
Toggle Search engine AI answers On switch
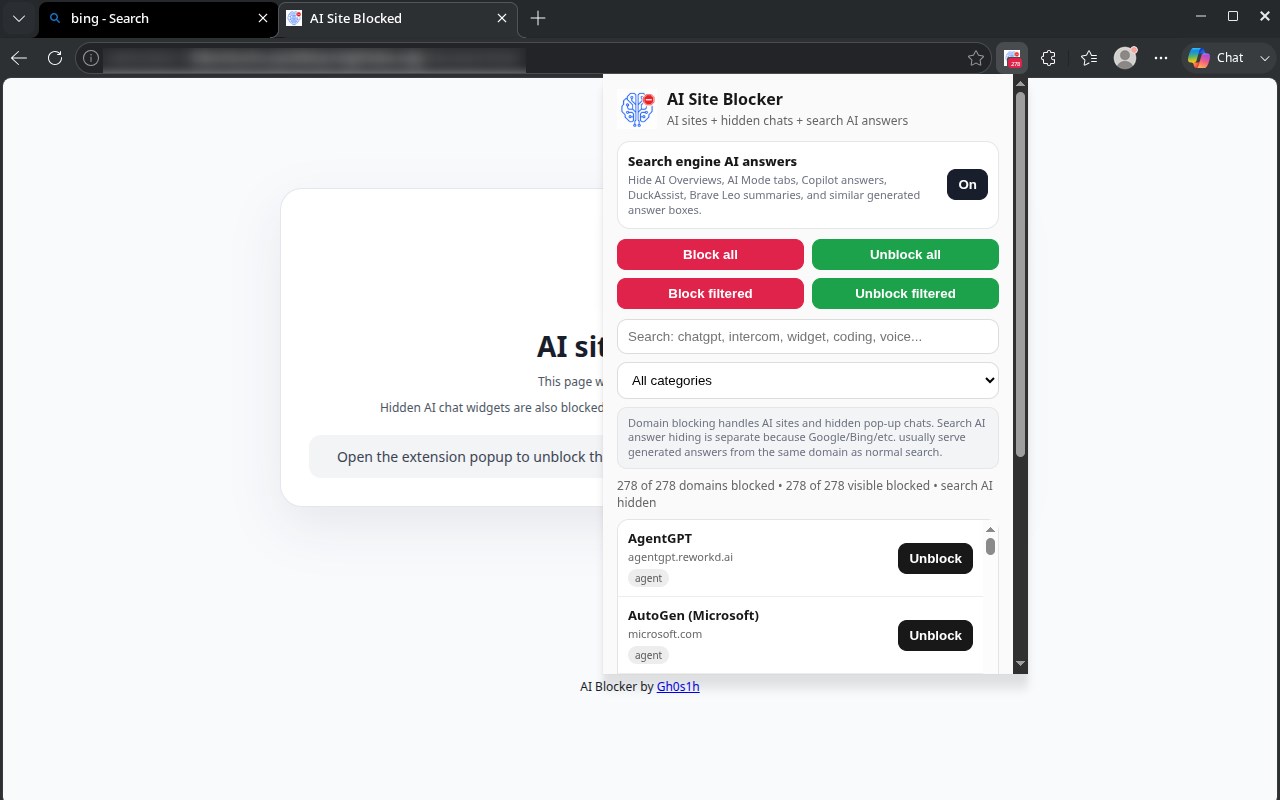click(x=967, y=184)
